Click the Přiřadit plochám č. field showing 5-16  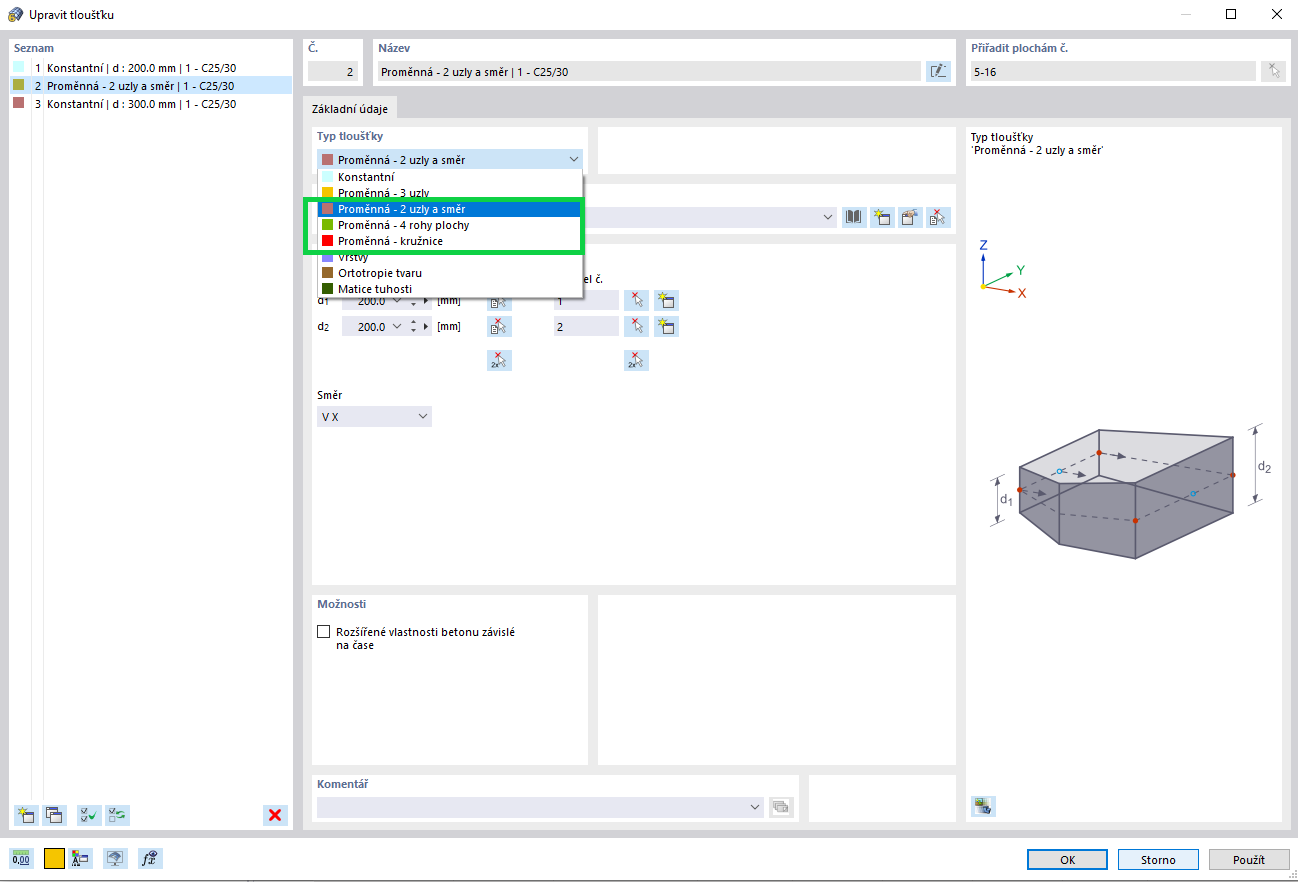pos(1113,71)
